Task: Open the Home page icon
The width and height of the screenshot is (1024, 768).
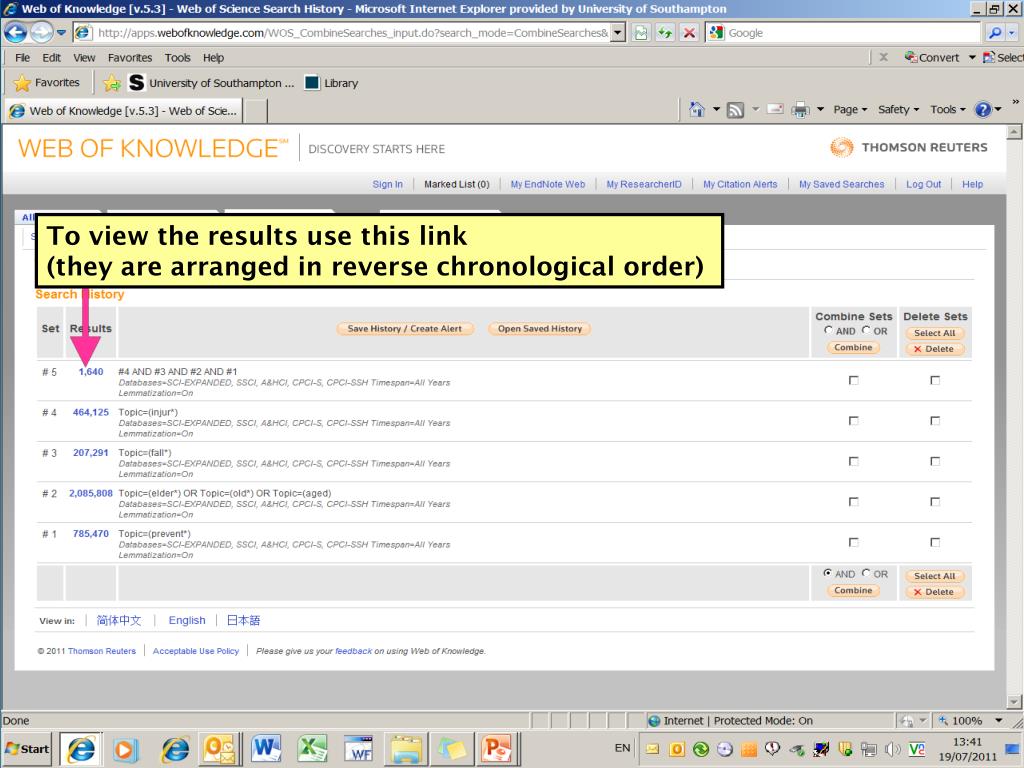Action: [x=697, y=110]
